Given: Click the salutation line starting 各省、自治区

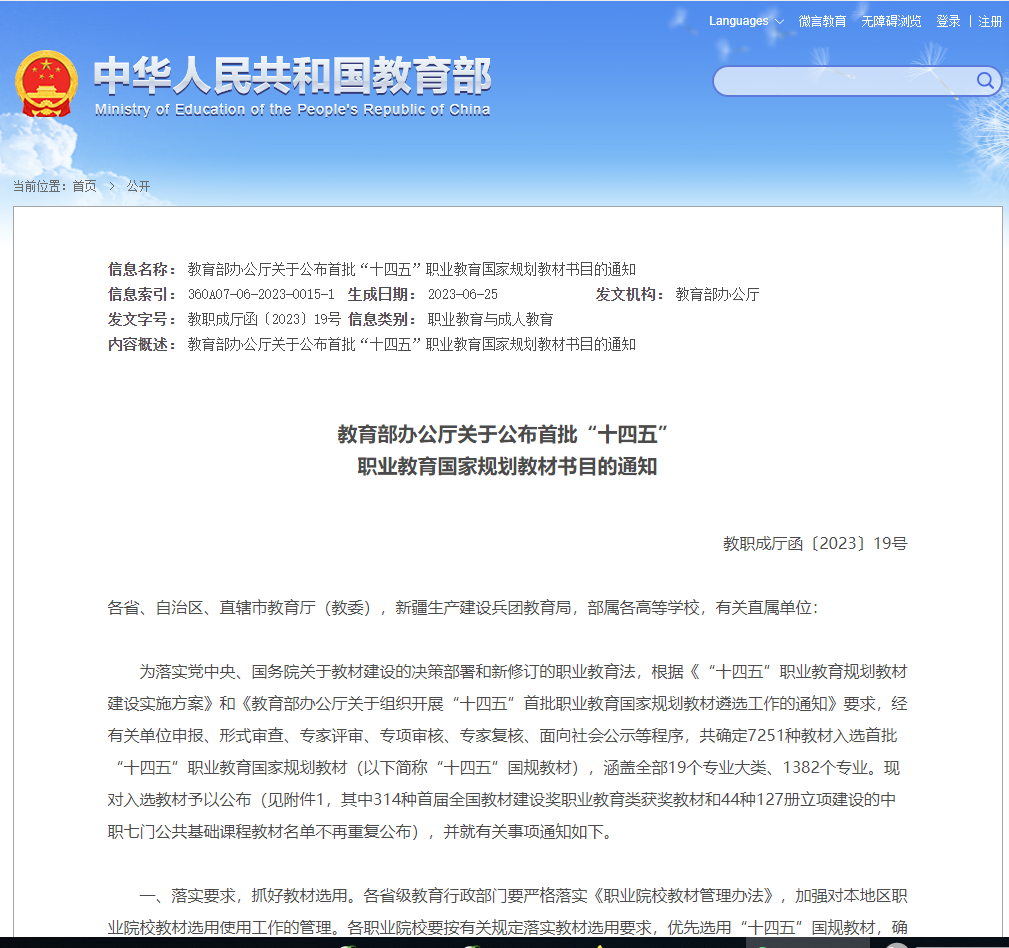Looking at the screenshot, I should [463, 608].
